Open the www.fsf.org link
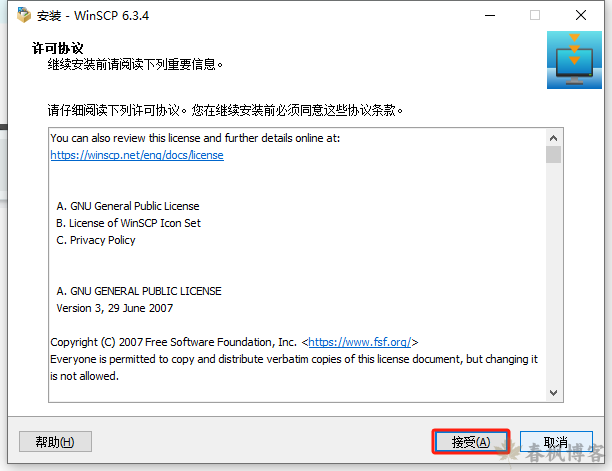Screen dimensions: 612x471 pos(360,342)
